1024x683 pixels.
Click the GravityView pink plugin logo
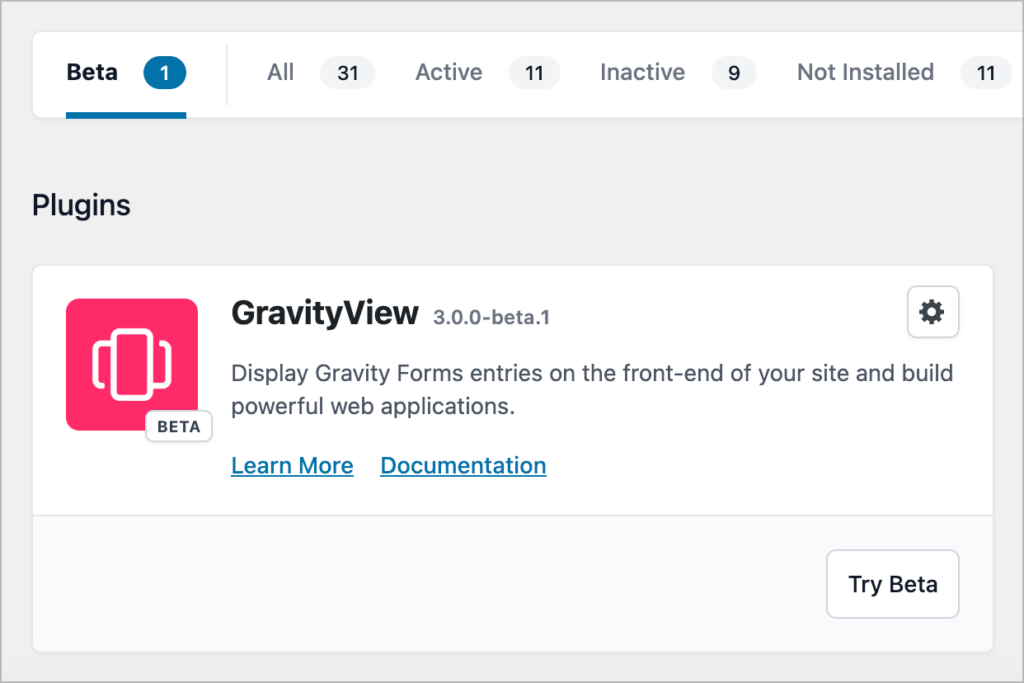(x=132, y=364)
